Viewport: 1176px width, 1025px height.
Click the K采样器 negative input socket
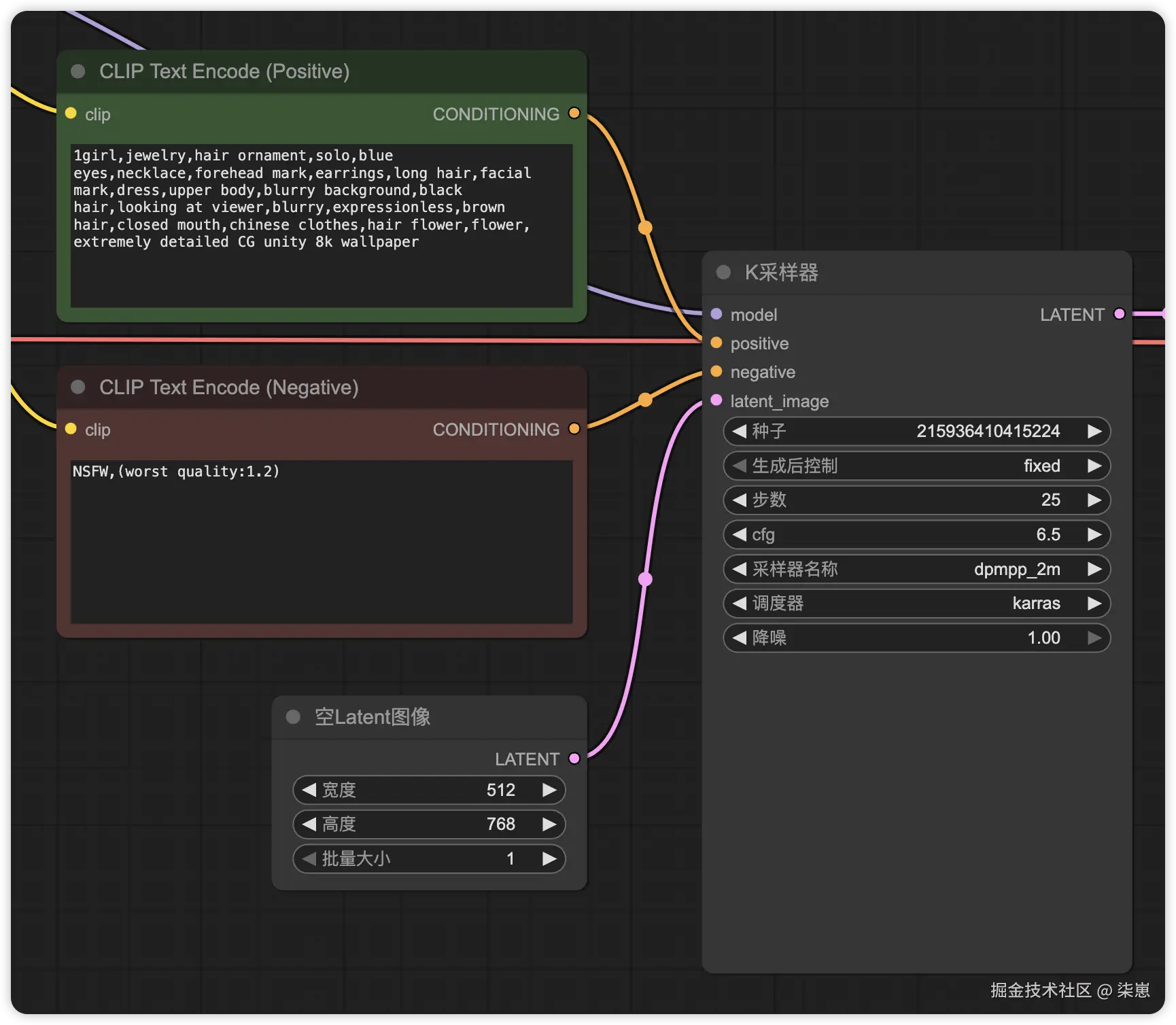coord(716,371)
